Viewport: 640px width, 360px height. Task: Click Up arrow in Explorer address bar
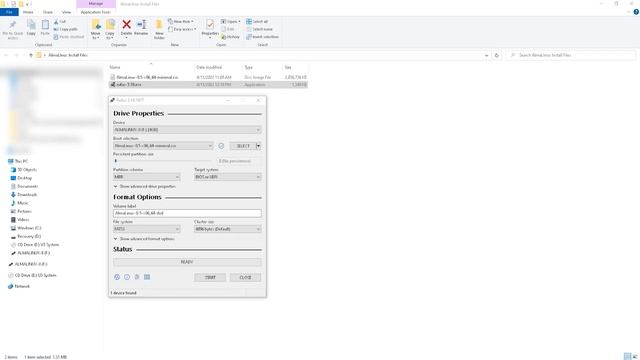click(x=31, y=55)
